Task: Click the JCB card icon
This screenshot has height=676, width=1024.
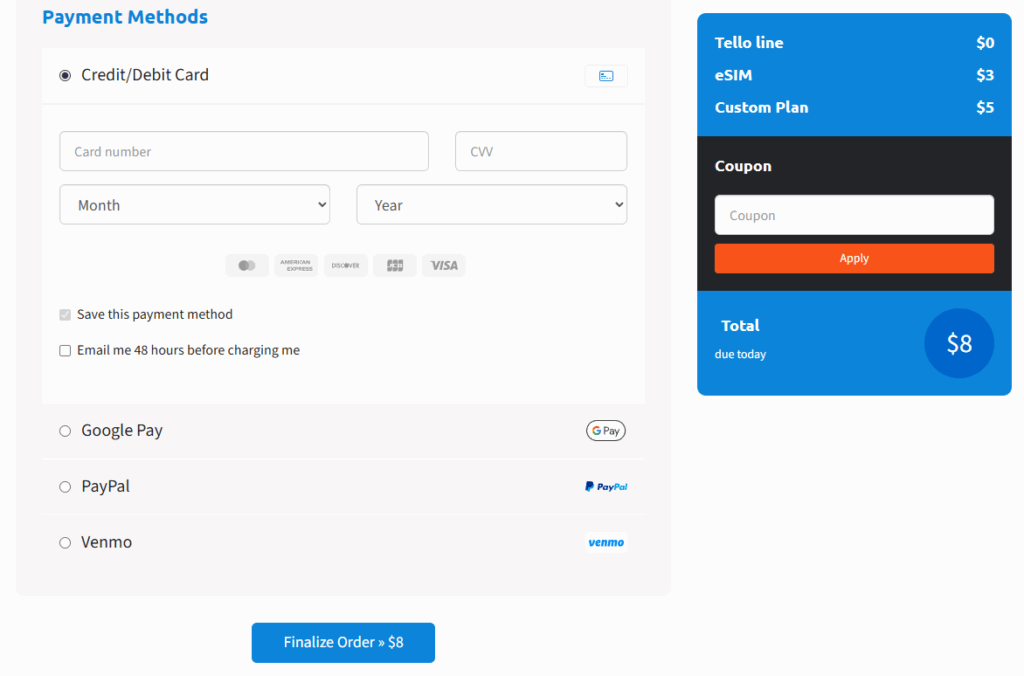Action: [x=395, y=265]
